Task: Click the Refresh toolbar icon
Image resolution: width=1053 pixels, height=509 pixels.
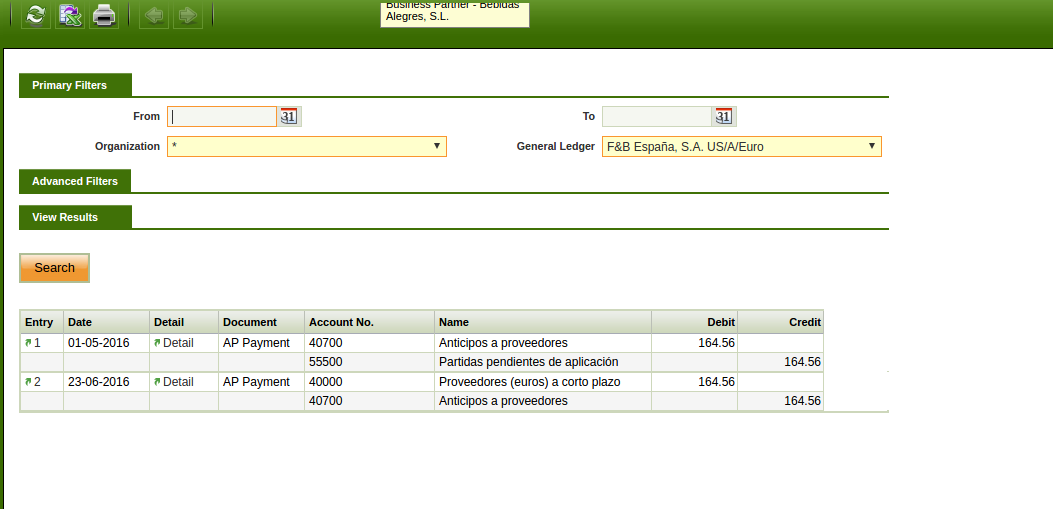Action: tap(36, 15)
